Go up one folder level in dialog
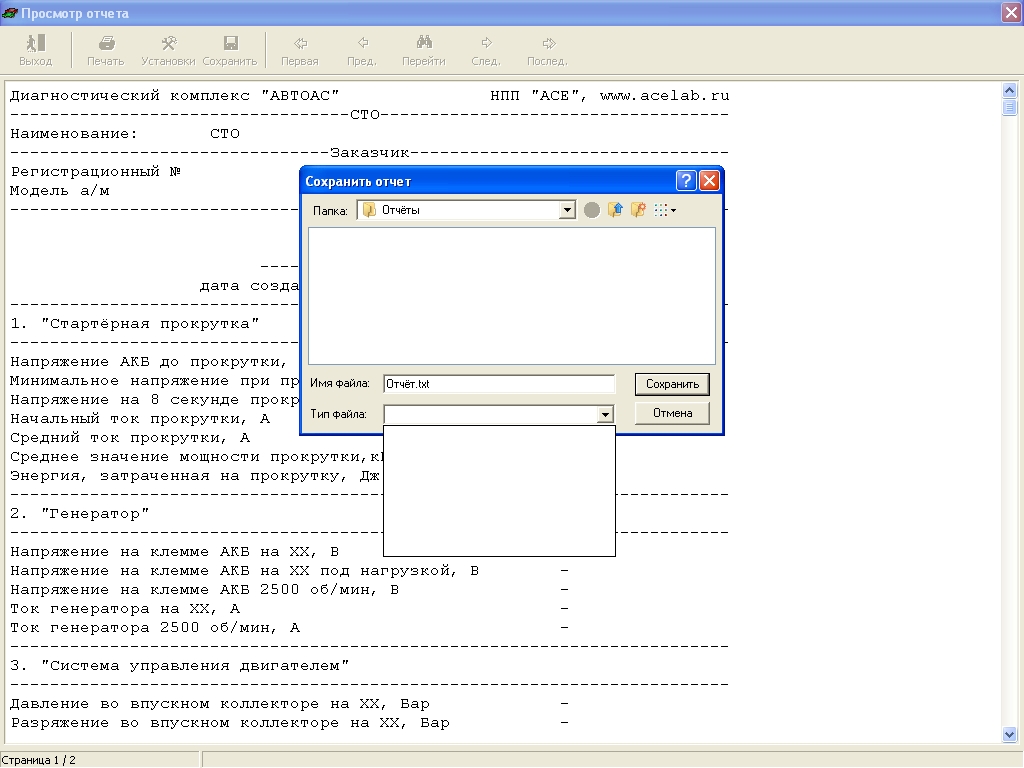Image resolution: width=1024 pixels, height=768 pixels. tap(615, 211)
